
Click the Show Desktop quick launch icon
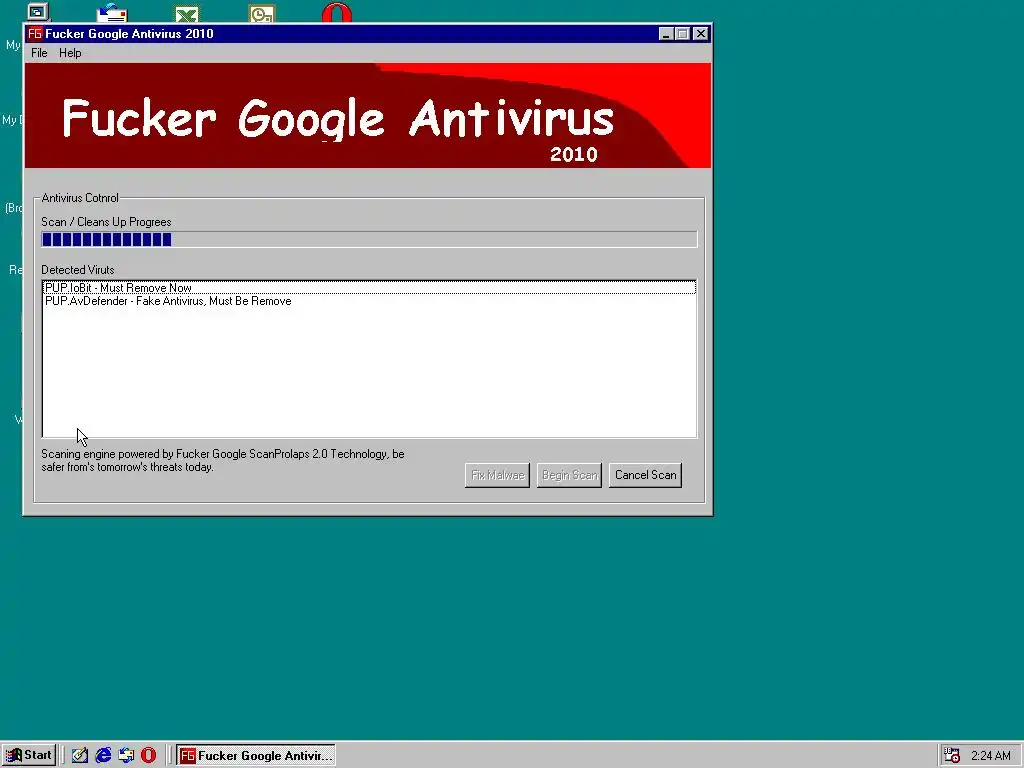point(80,756)
